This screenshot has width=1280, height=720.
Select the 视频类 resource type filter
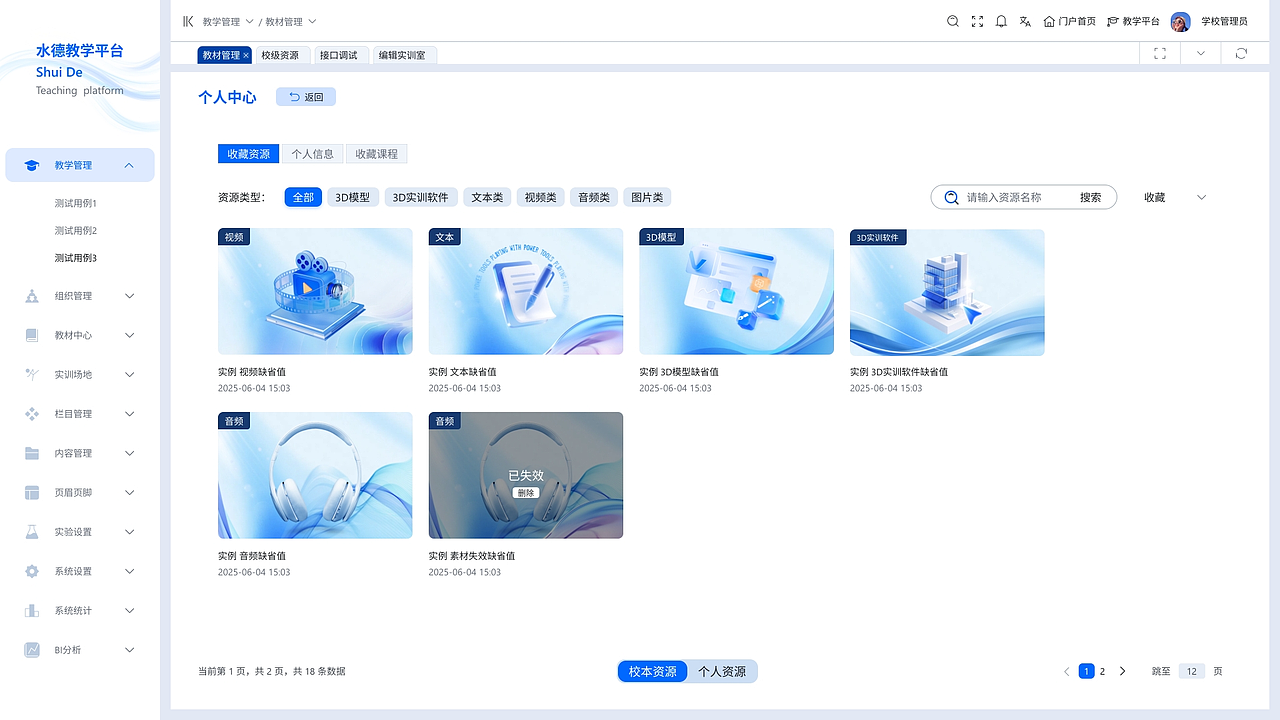540,197
